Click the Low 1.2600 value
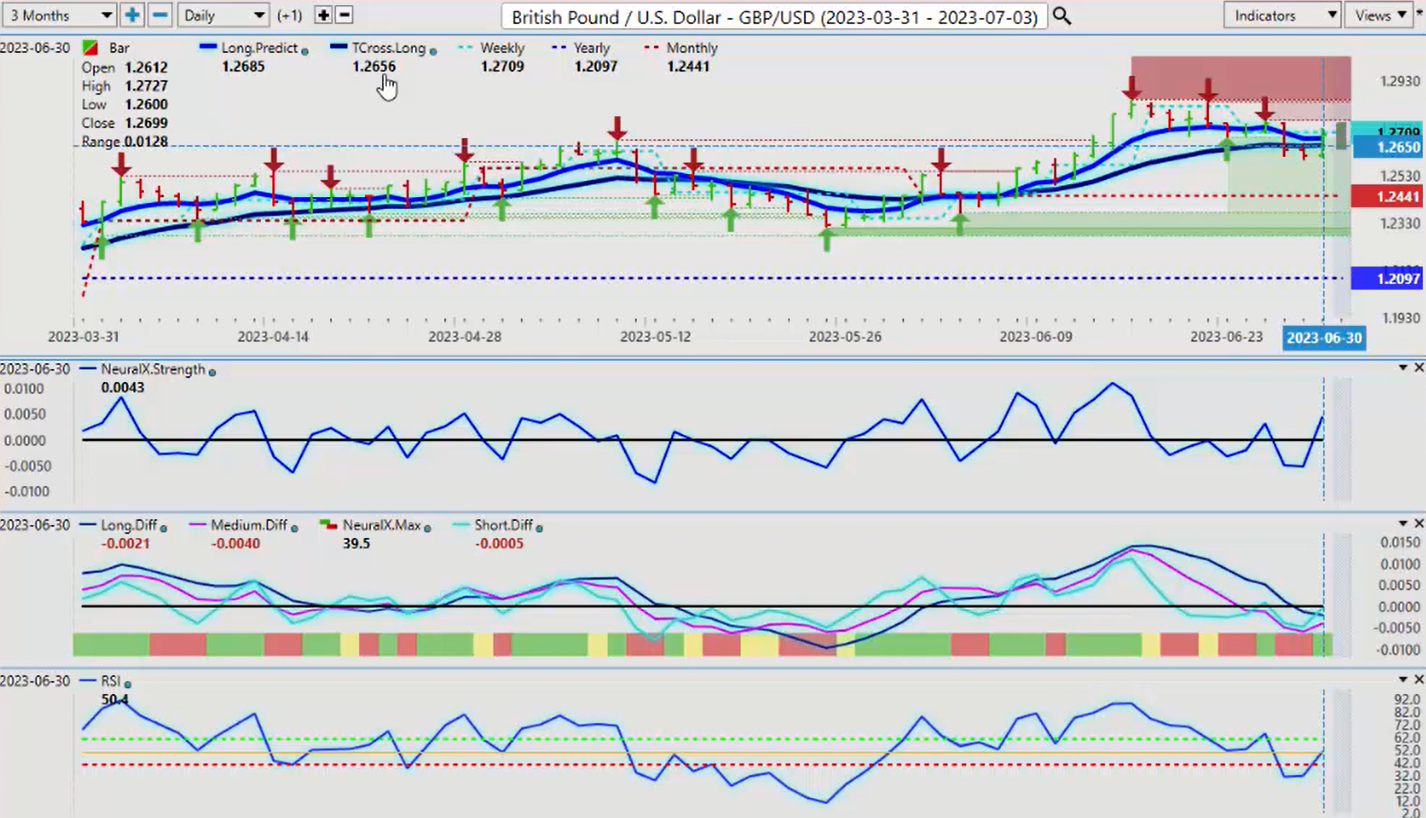 coord(147,104)
